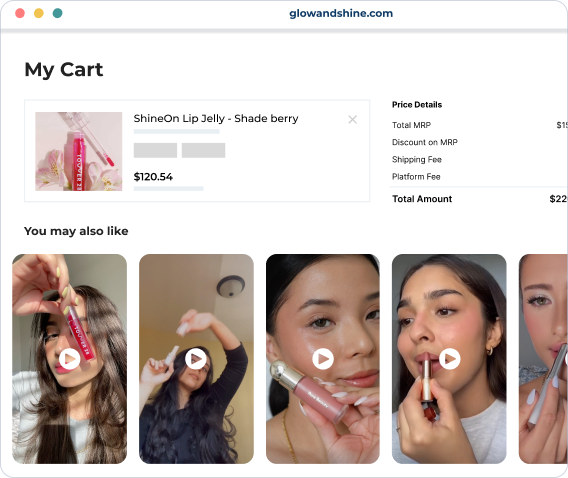Screen dimensions: 568x478
Task: Play the second video with raised arms
Action: (x=196, y=358)
